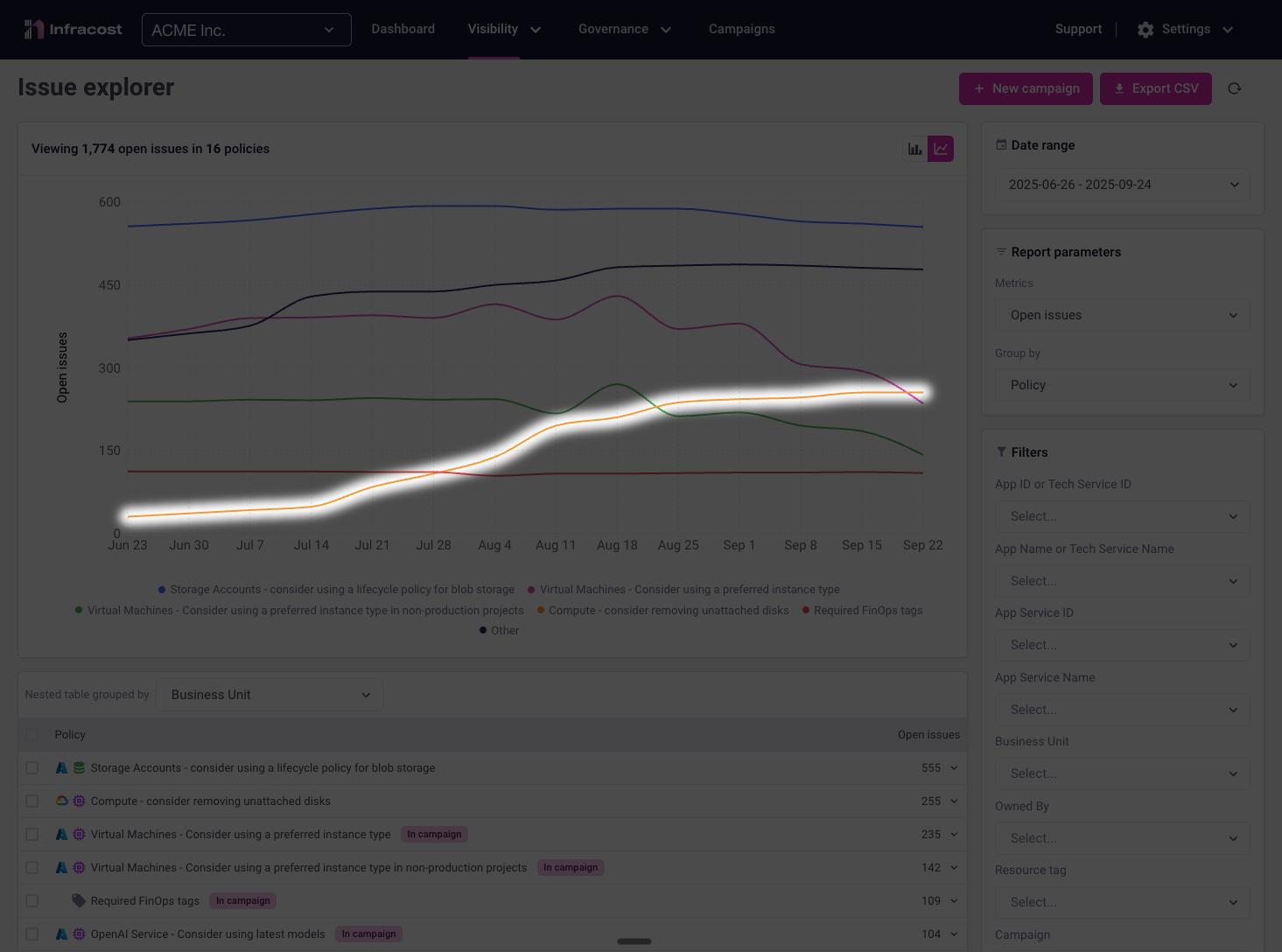
Task: Toggle the select-all Policy header checkbox
Action: click(32, 735)
